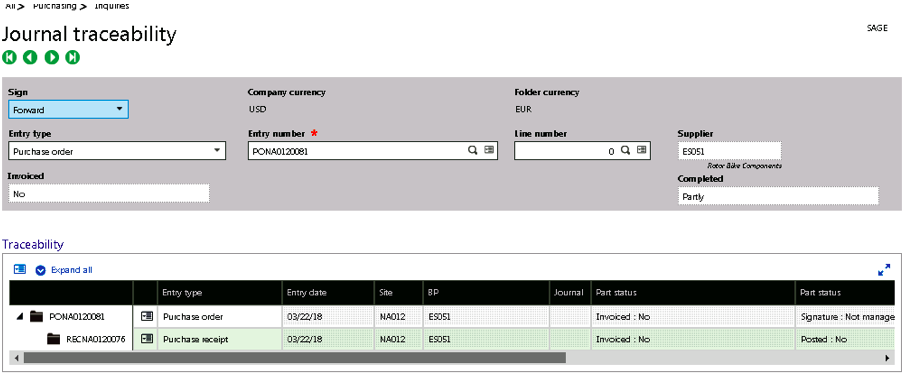Click All in the breadcrumb
This screenshot has width=907, height=378.
pyautogui.click(x=10, y=6)
